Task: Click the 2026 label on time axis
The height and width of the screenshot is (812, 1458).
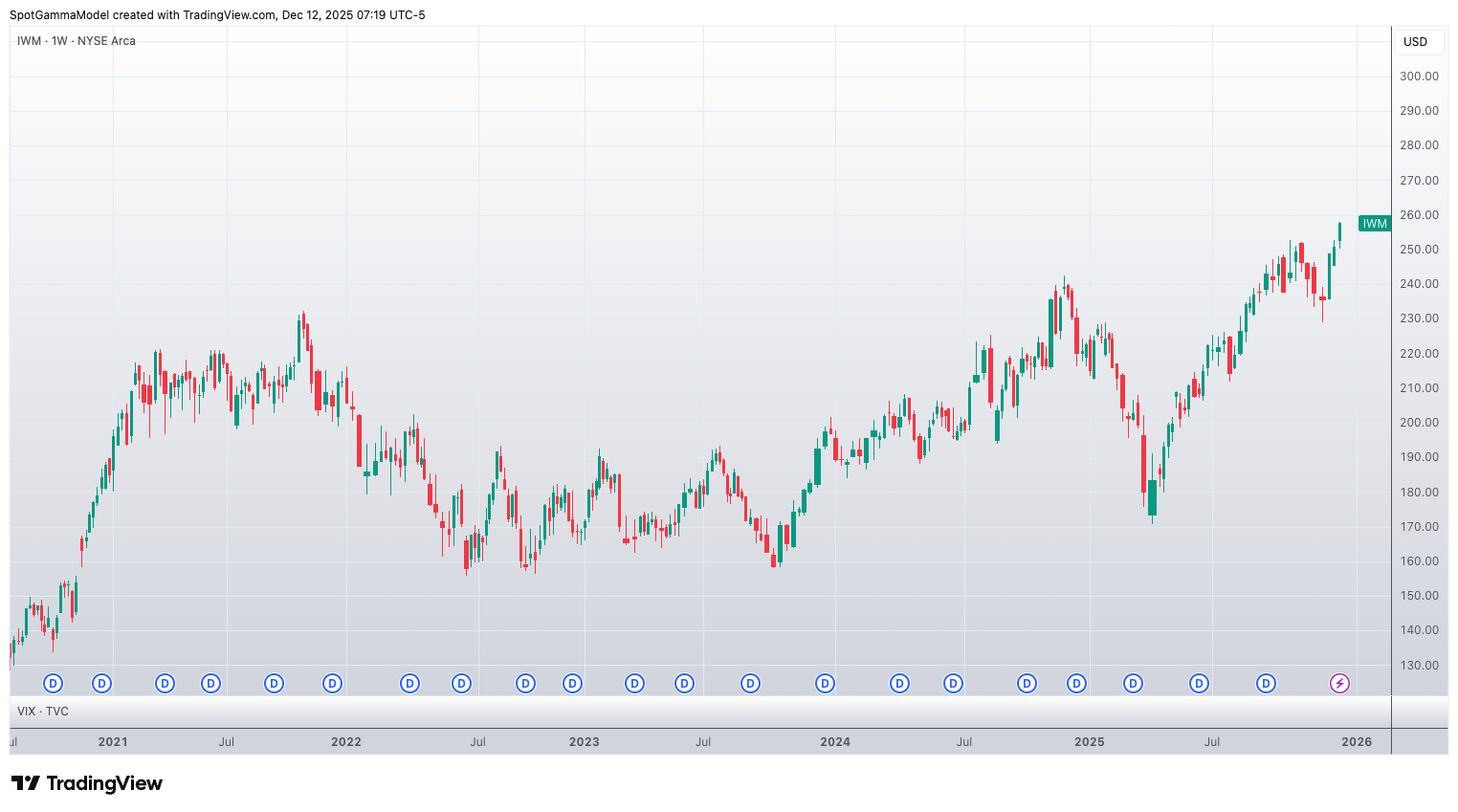Action: [x=1356, y=742]
